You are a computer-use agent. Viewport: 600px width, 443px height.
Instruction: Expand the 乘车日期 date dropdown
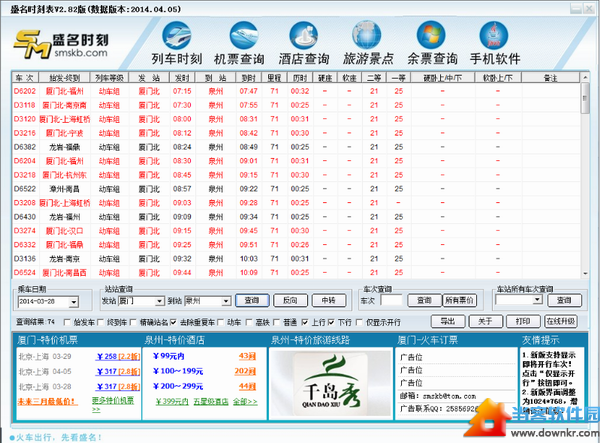click(74, 302)
